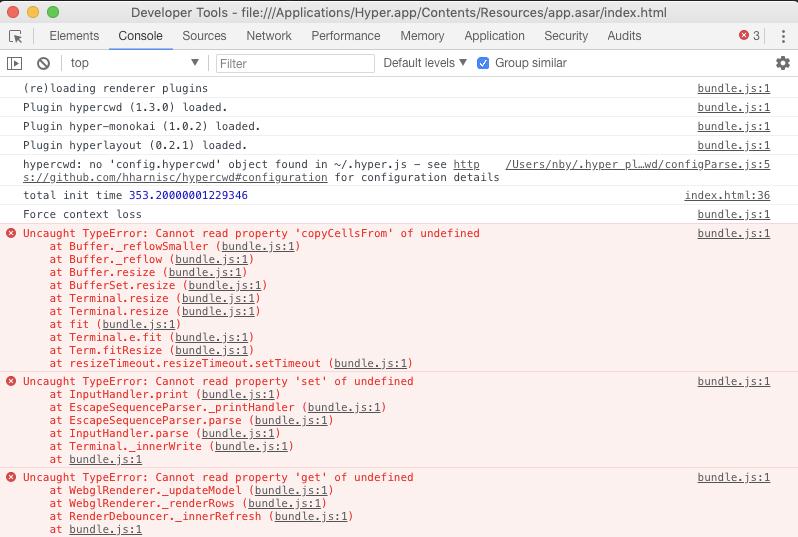This screenshot has width=798, height=537.
Task: Open bundle.js:1 link for Force context loss
Action: tap(733, 214)
